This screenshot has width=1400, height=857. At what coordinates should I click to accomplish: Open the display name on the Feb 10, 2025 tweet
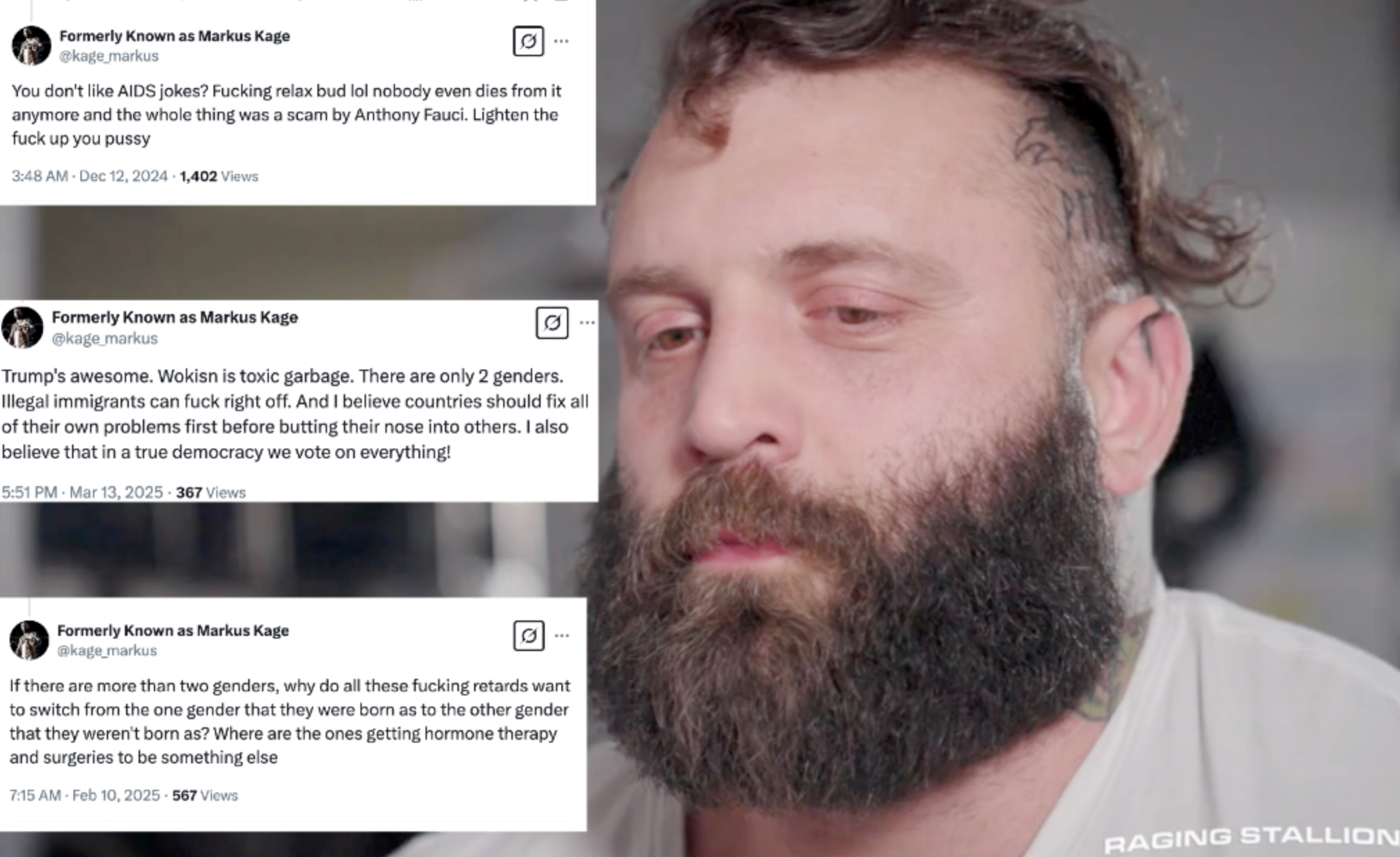tap(173, 630)
